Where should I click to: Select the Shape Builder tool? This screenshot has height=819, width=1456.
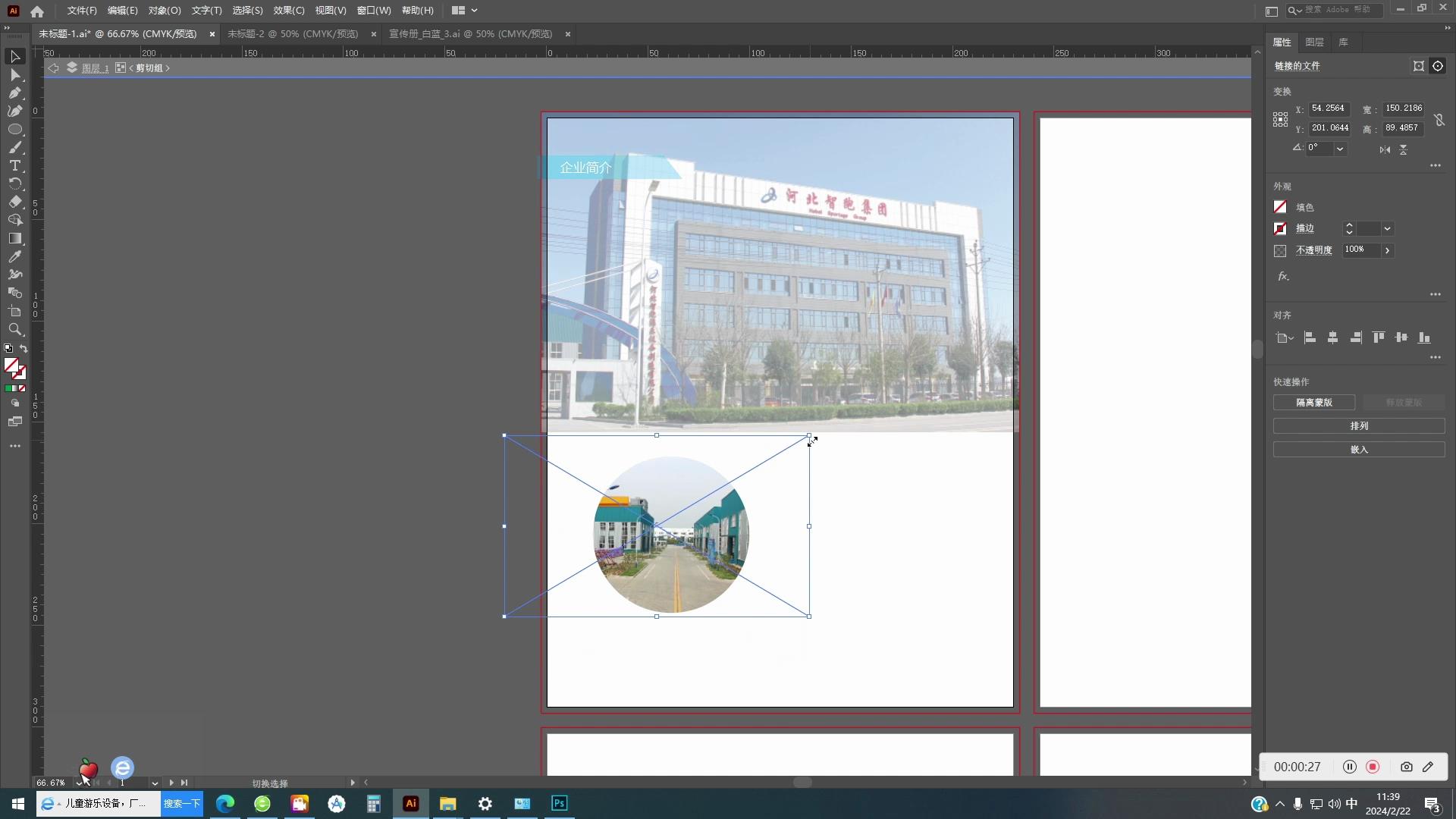[14, 221]
